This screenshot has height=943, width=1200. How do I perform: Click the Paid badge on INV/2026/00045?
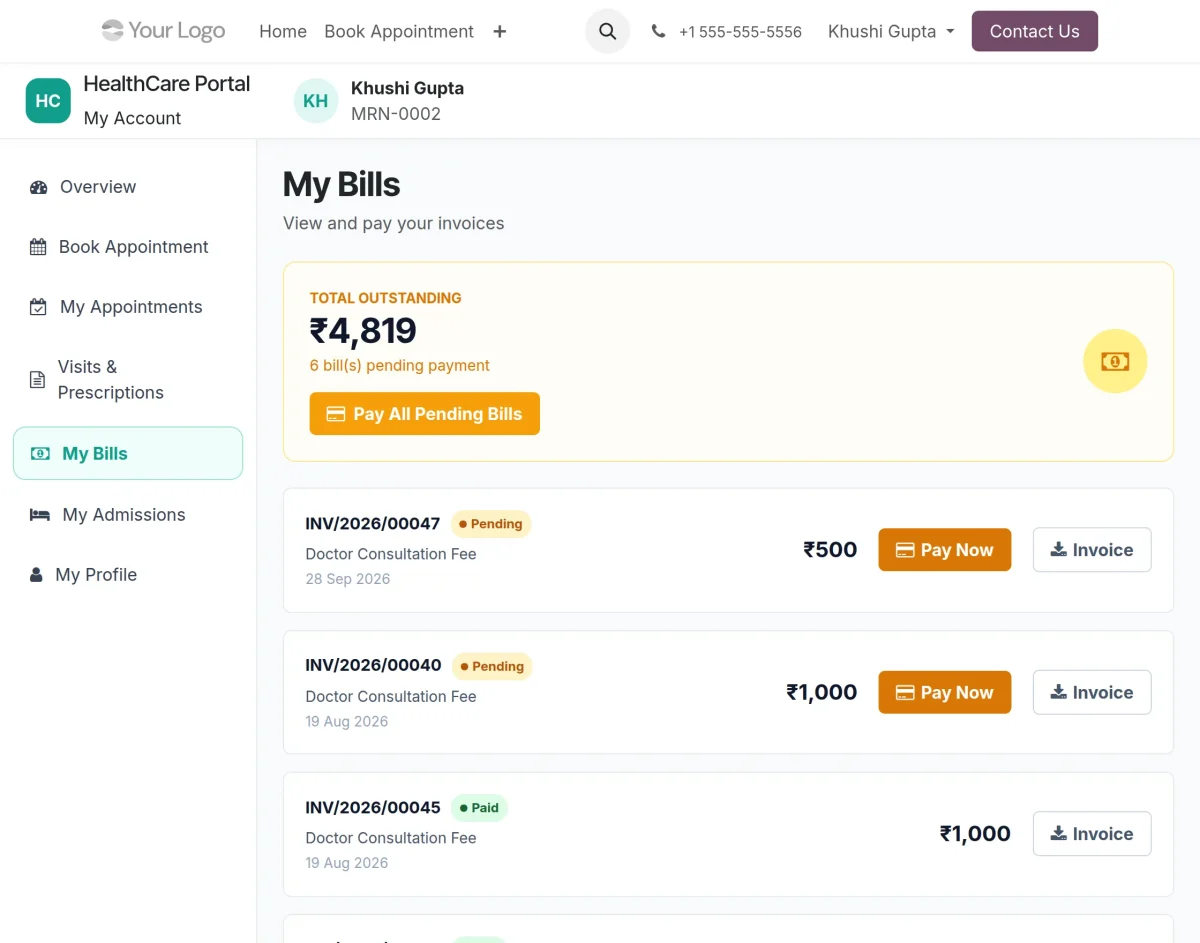pyautogui.click(x=479, y=808)
